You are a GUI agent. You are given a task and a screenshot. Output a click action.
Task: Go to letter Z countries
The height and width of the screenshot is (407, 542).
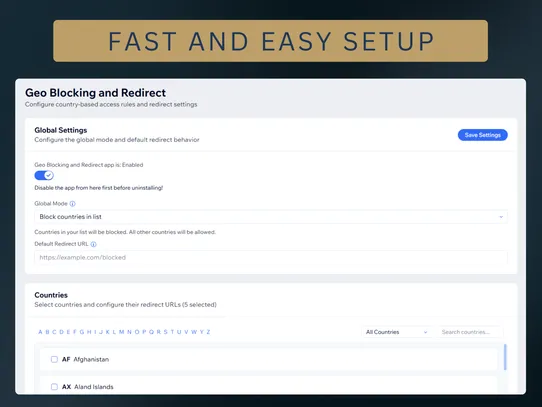click(208, 332)
